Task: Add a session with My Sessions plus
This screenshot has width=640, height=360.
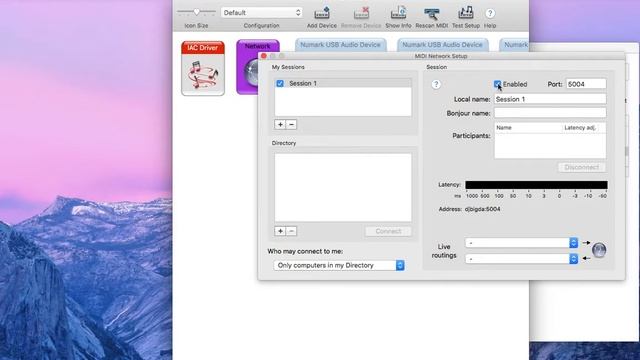Action: [280, 124]
